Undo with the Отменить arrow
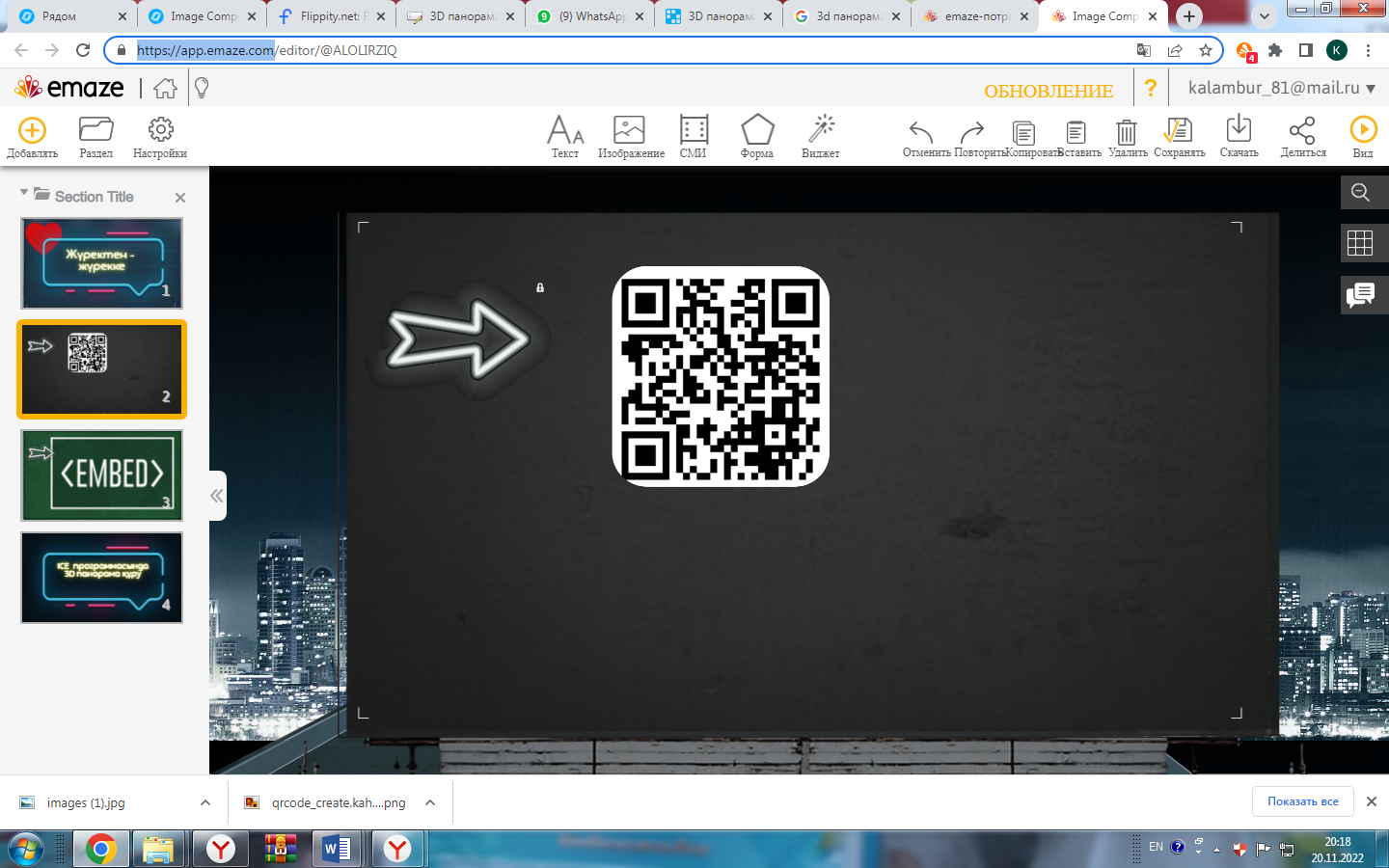Screen dimensions: 1389x868 [921, 131]
